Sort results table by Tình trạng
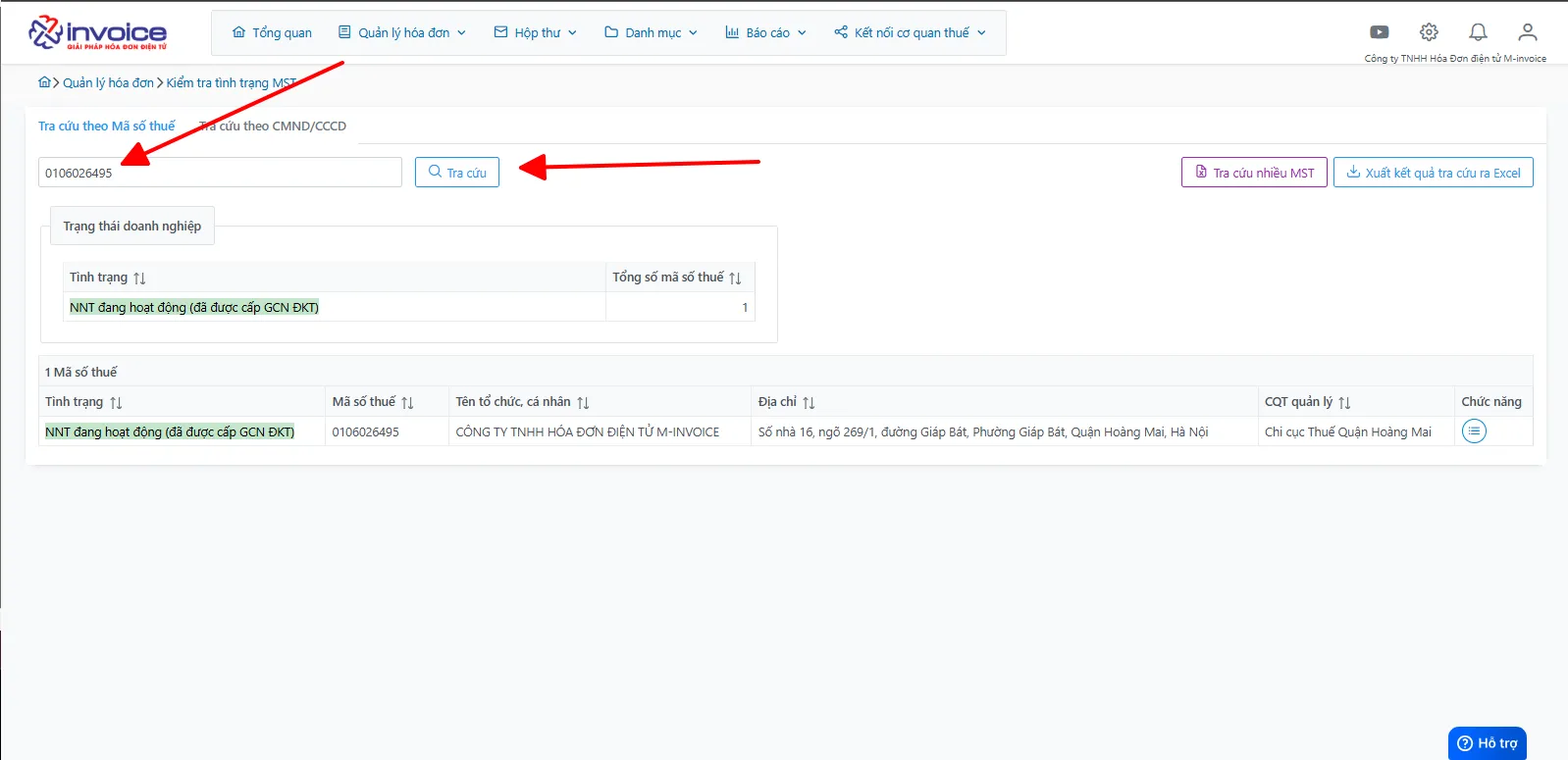The width and height of the screenshot is (1568, 760). click(x=116, y=403)
